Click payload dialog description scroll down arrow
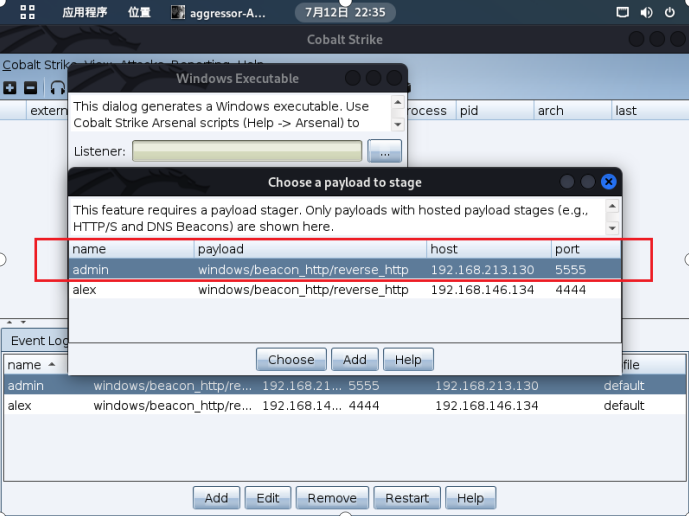Screen dimensions: 689x516 coord(613,228)
